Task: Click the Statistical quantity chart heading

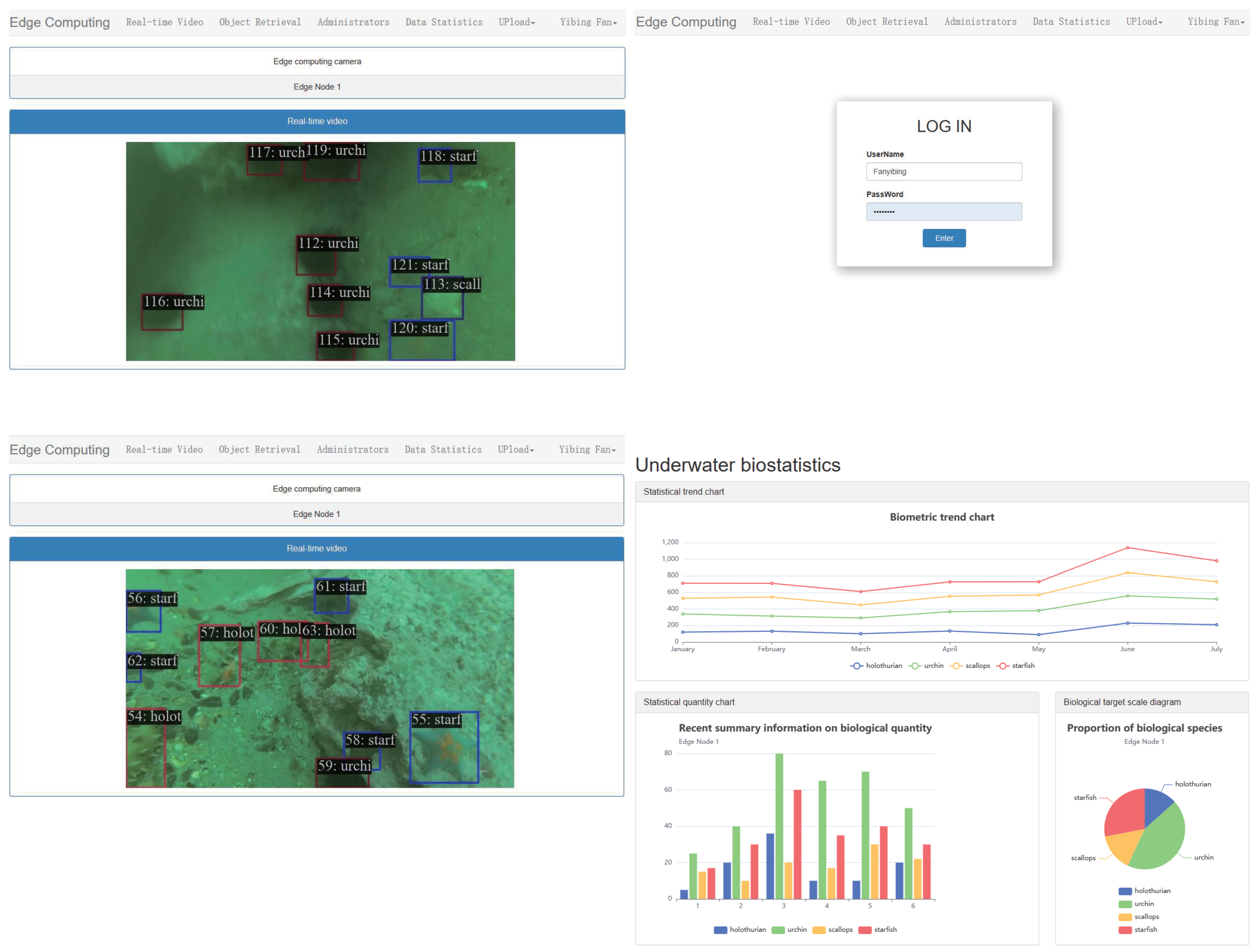Action: 689,702
